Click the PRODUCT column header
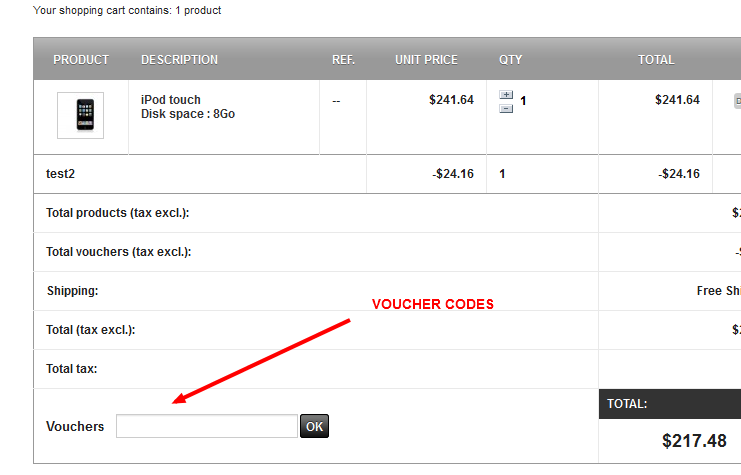The height and width of the screenshot is (475, 741). coord(81,60)
